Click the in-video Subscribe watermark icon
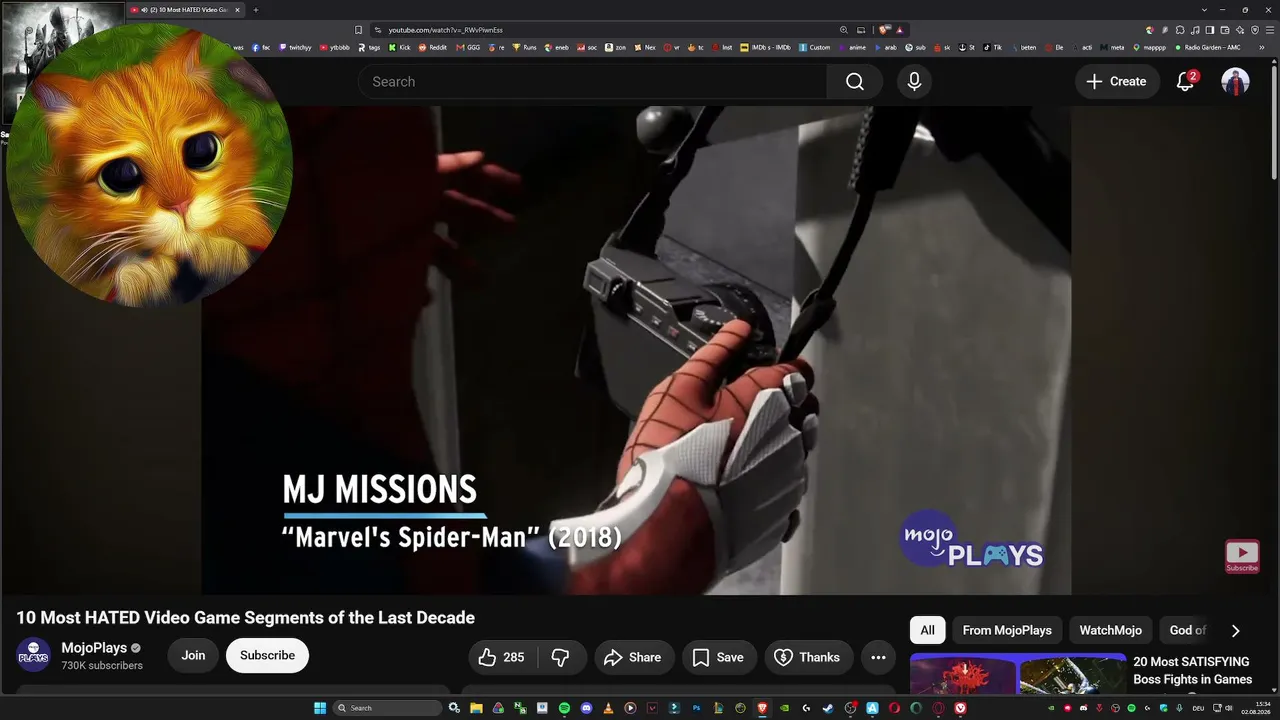 (1242, 556)
